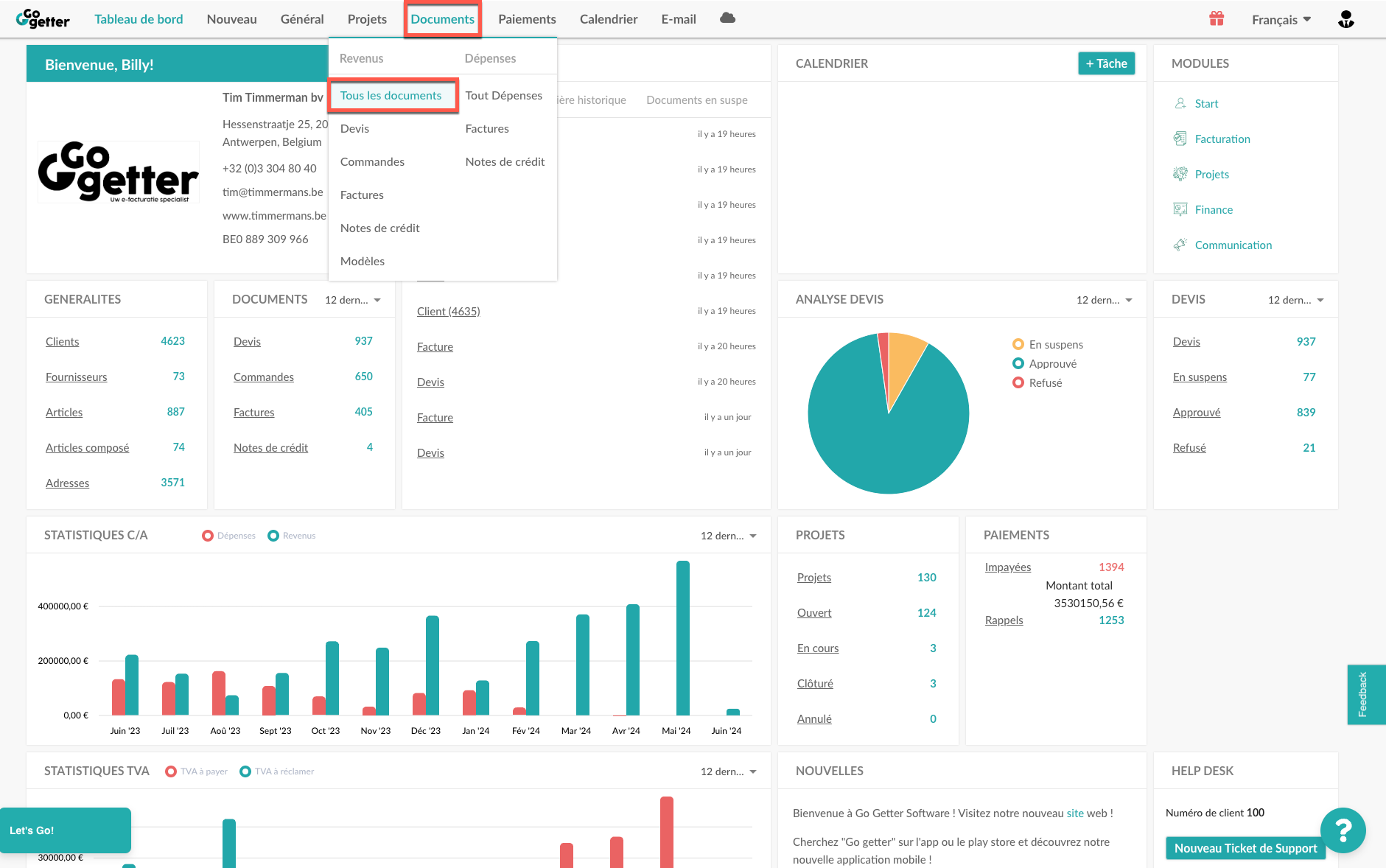Click the + Tâche button
The height and width of the screenshot is (868, 1386).
pos(1107,63)
